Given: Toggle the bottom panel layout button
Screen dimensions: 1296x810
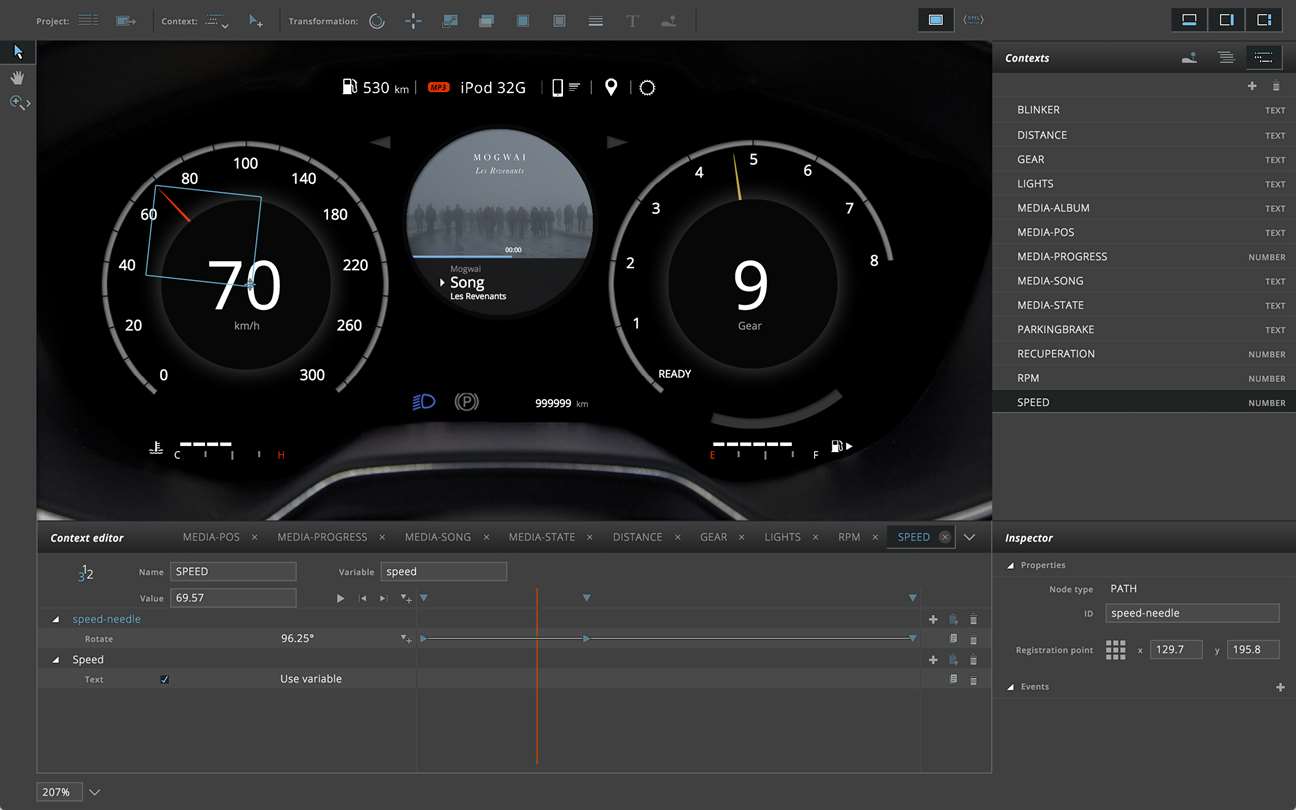Looking at the screenshot, I should tap(1189, 20).
